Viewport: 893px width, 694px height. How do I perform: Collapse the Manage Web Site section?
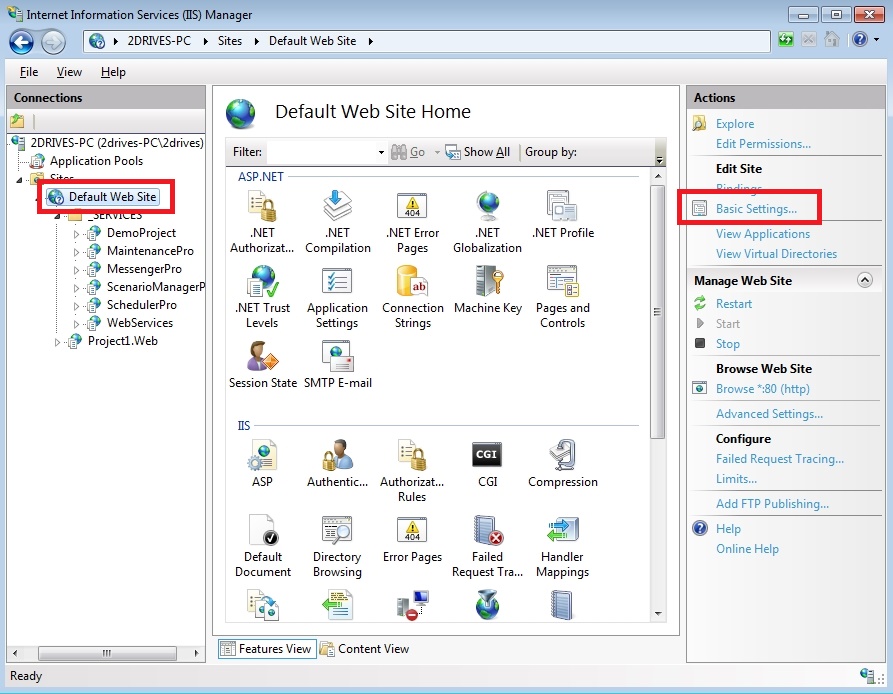click(x=865, y=281)
